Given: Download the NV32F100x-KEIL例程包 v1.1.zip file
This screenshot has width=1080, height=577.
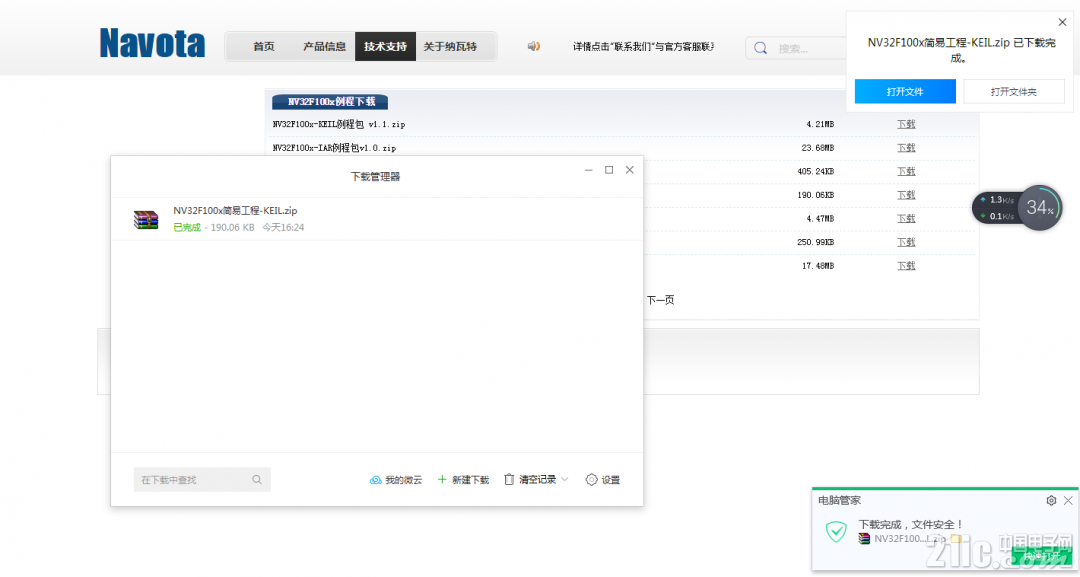Looking at the screenshot, I should point(906,124).
